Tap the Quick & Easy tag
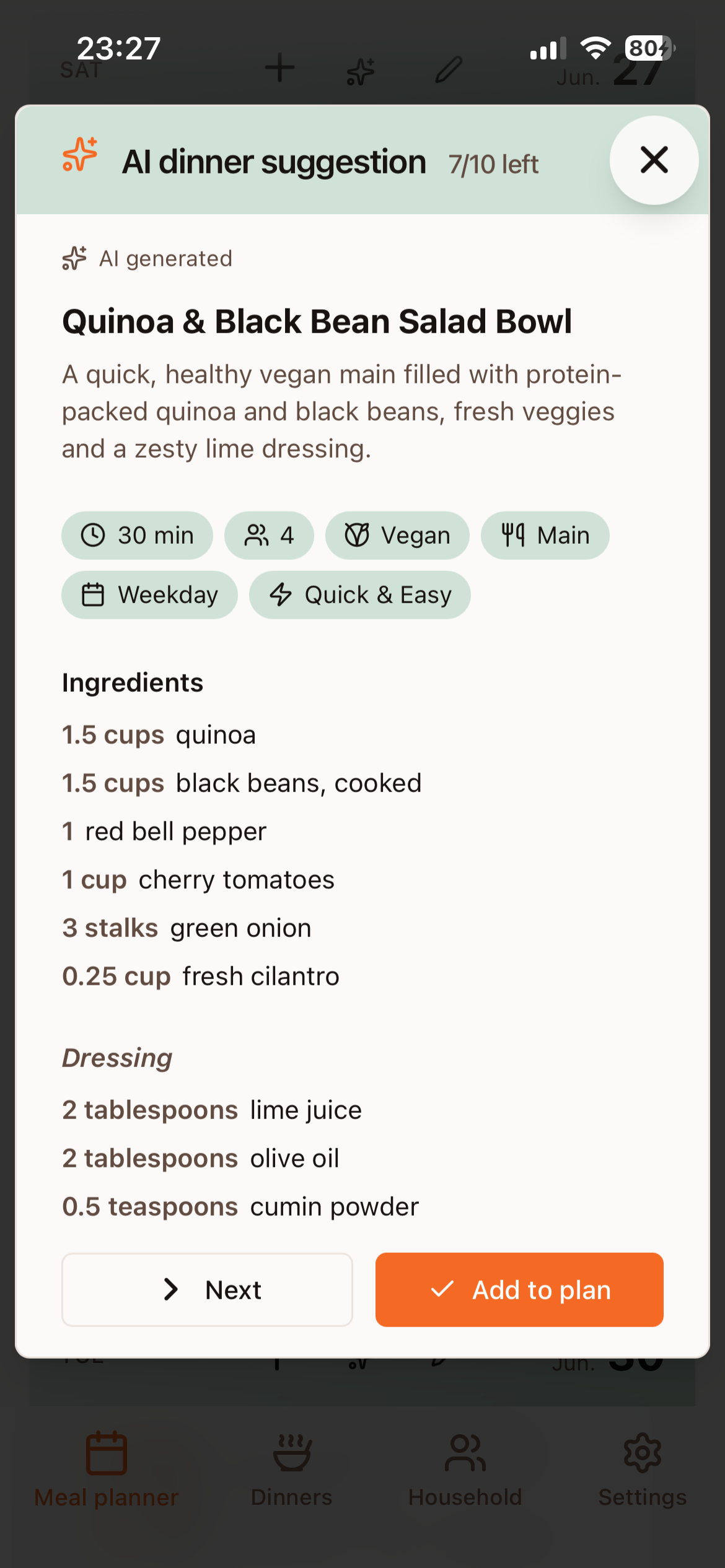The height and width of the screenshot is (1568, 725). point(360,595)
